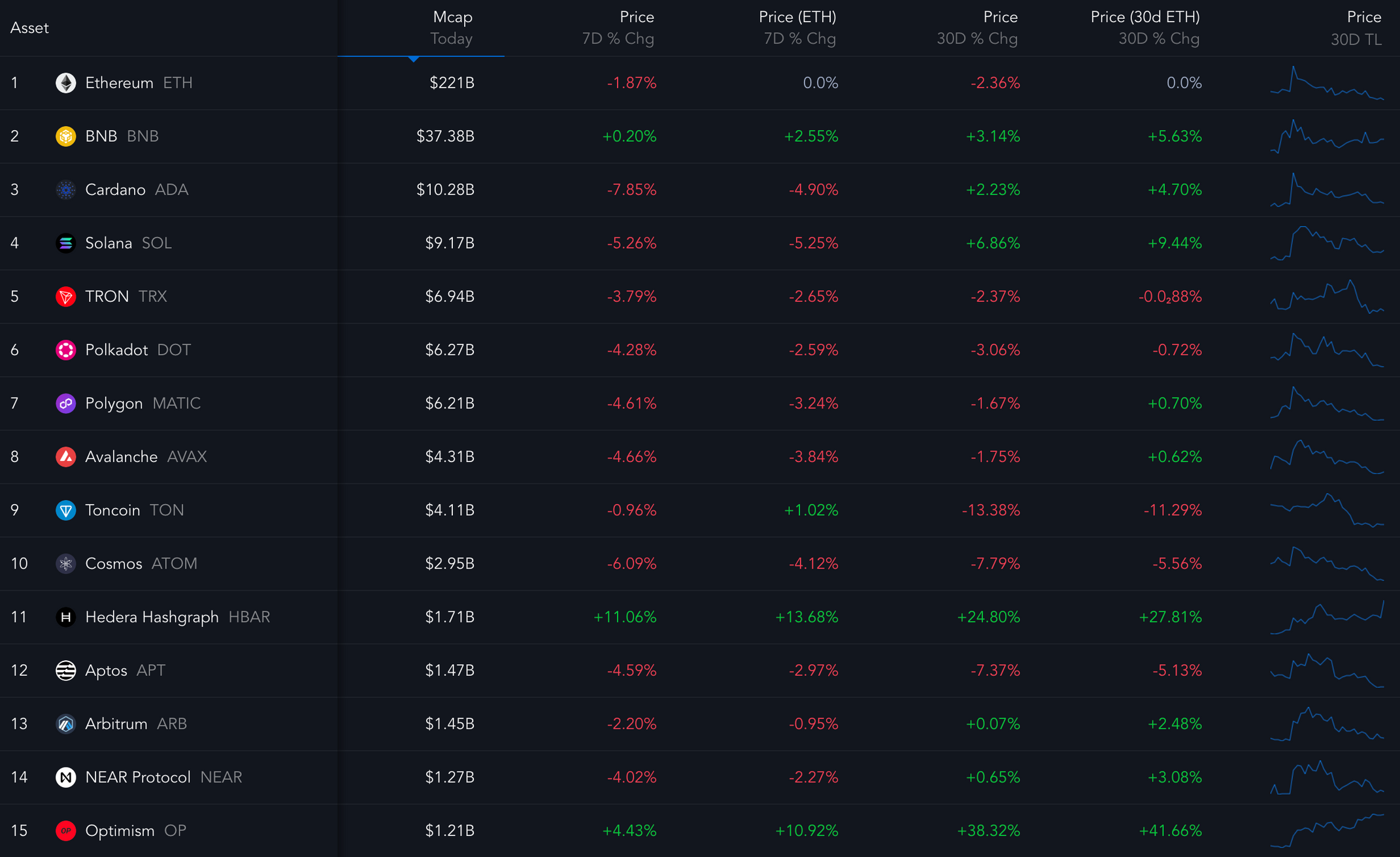This screenshot has height=857, width=1400.
Task: Sort by Price (30d ETH) column header
Action: pos(1145,27)
